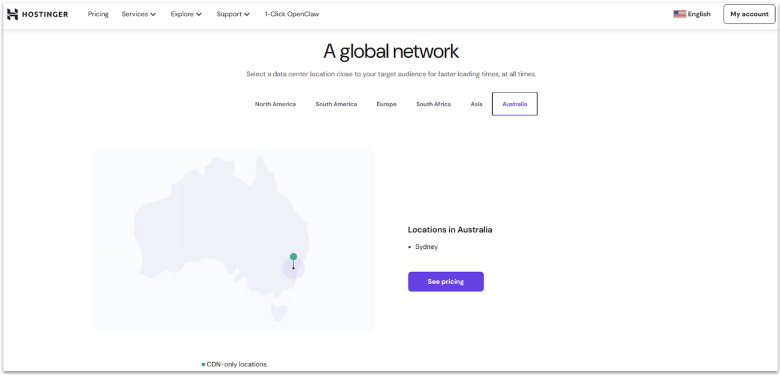780x375 pixels.
Task: Expand the Explore dropdown menu
Action: (186, 14)
